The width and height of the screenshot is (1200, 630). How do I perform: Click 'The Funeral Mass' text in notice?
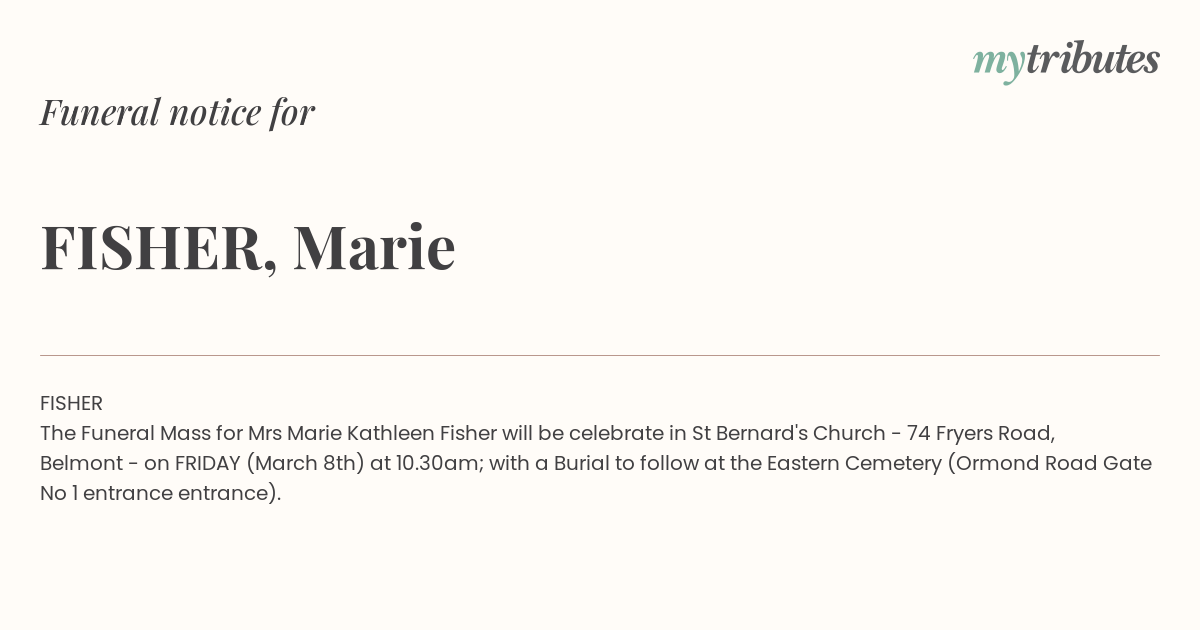[x=125, y=433]
